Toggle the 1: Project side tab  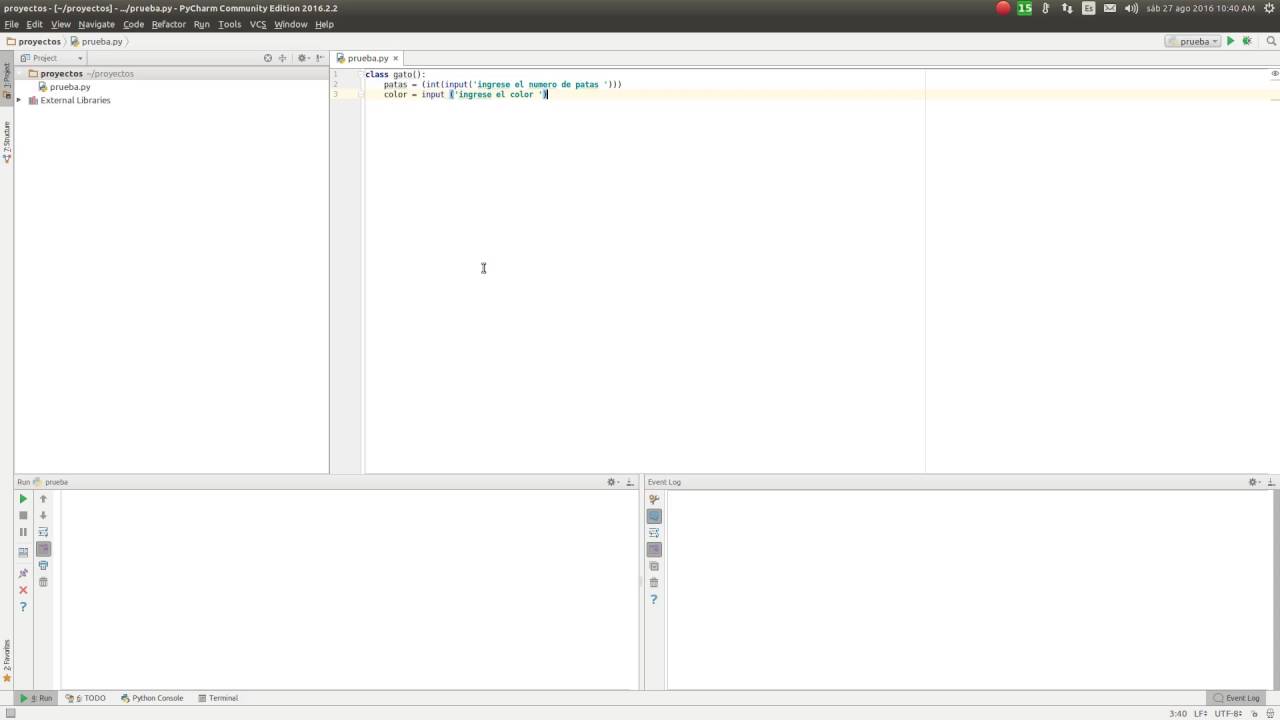coord(6,80)
